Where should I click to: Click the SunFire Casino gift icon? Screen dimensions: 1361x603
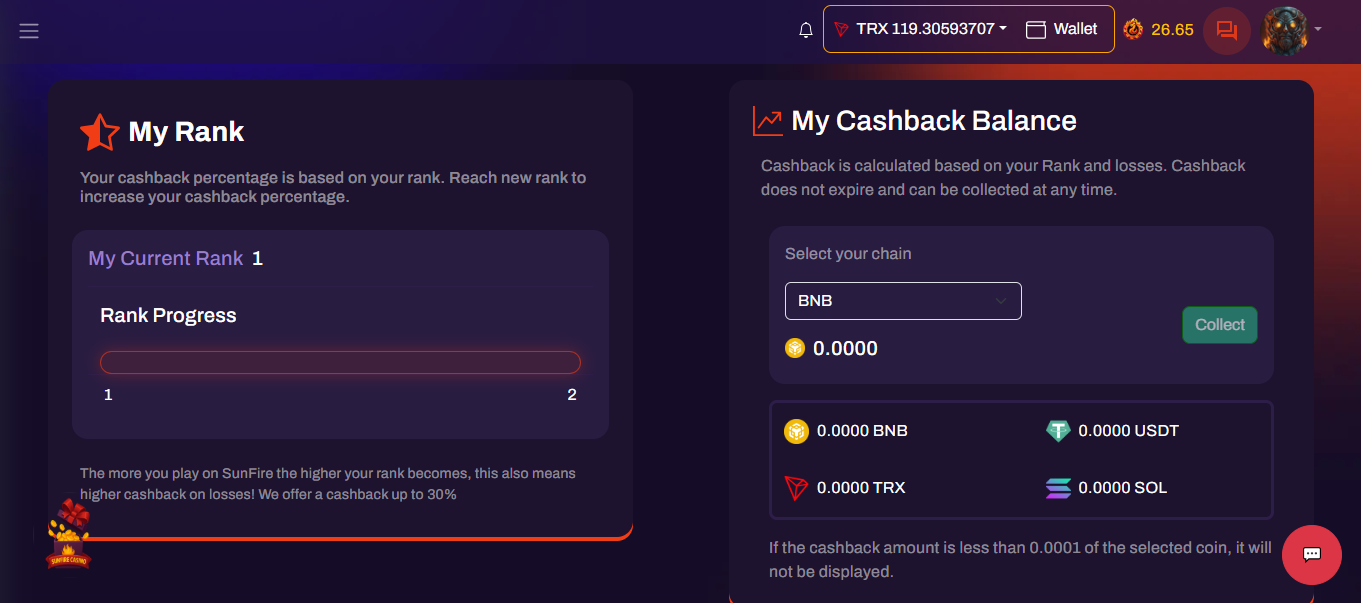[70, 534]
